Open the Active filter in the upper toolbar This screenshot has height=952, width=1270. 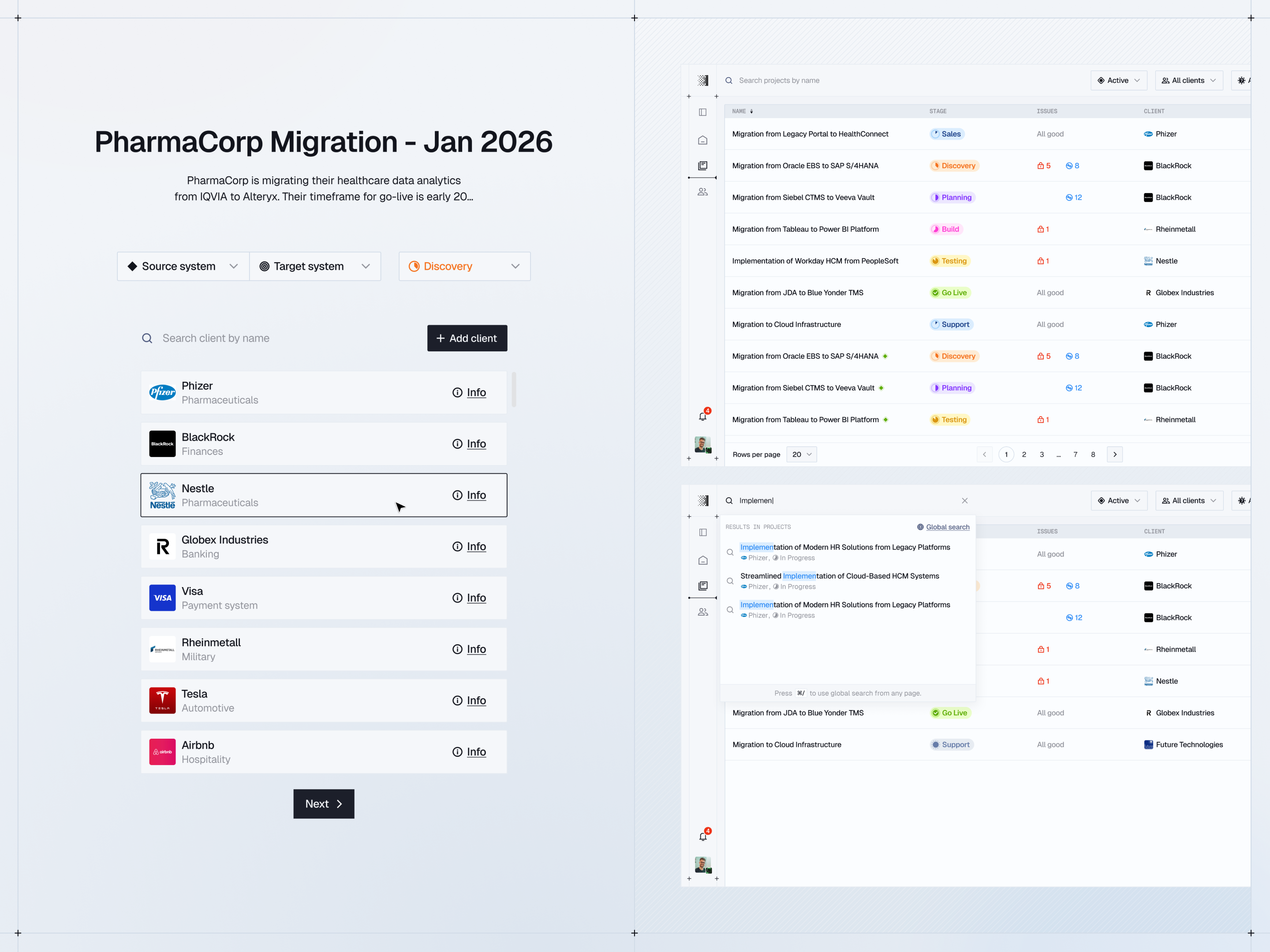(1118, 80)
